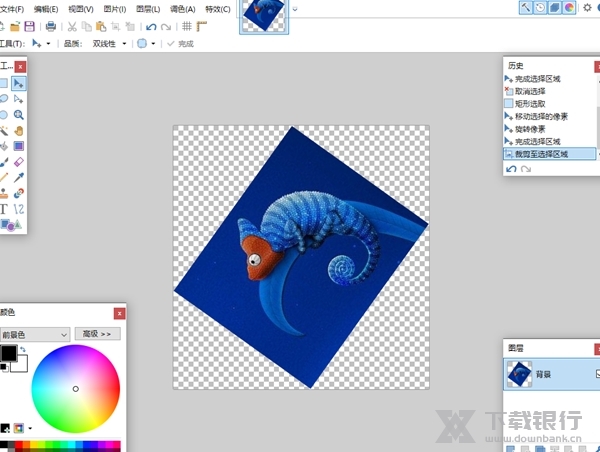This screenshot has height=452, width=600.
Task: Select the Shapes tool
Action: pyautogui.click(x=11, y=225)
